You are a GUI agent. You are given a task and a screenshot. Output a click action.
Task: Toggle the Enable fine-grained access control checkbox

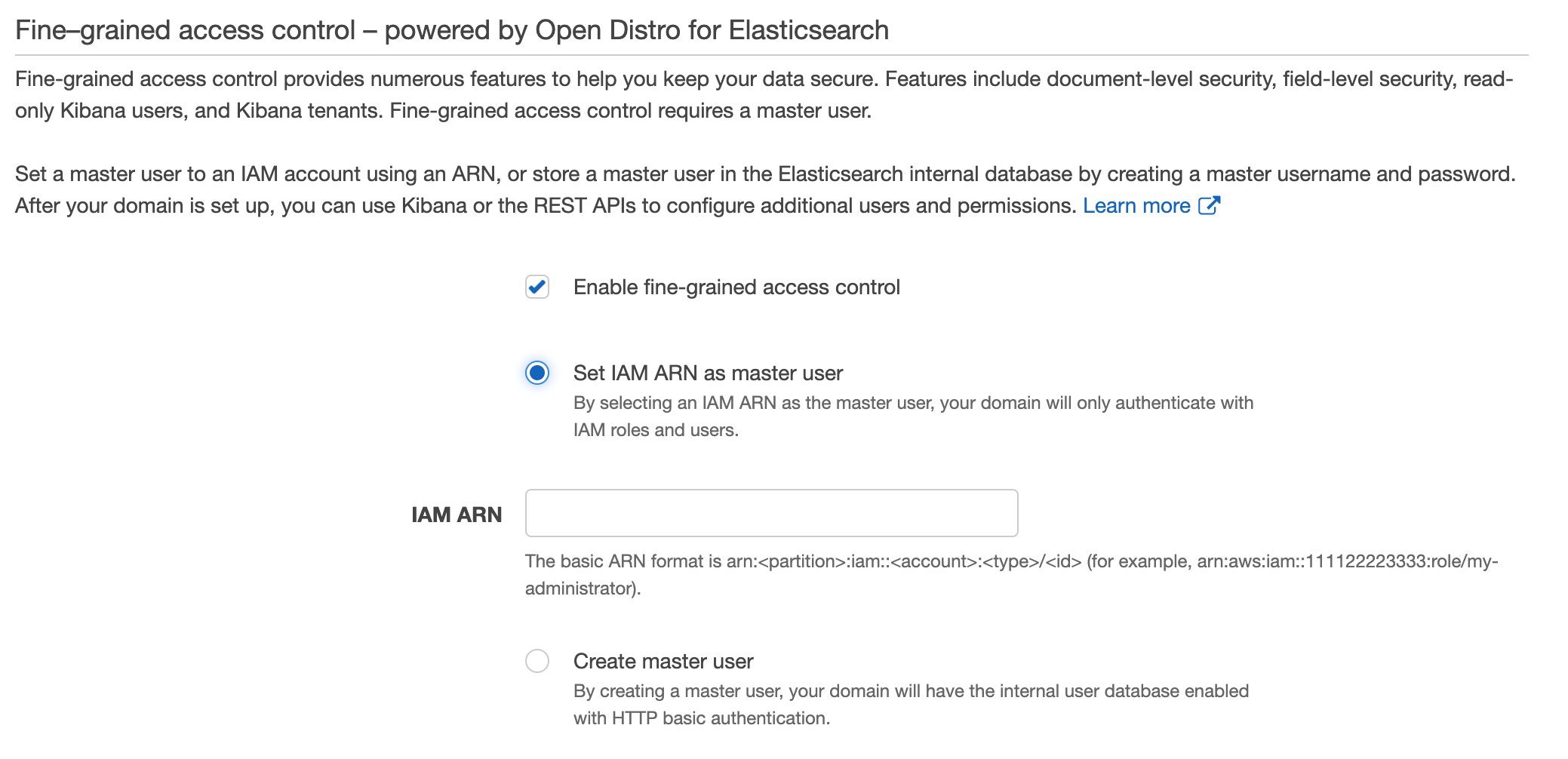tap(537, 287)
